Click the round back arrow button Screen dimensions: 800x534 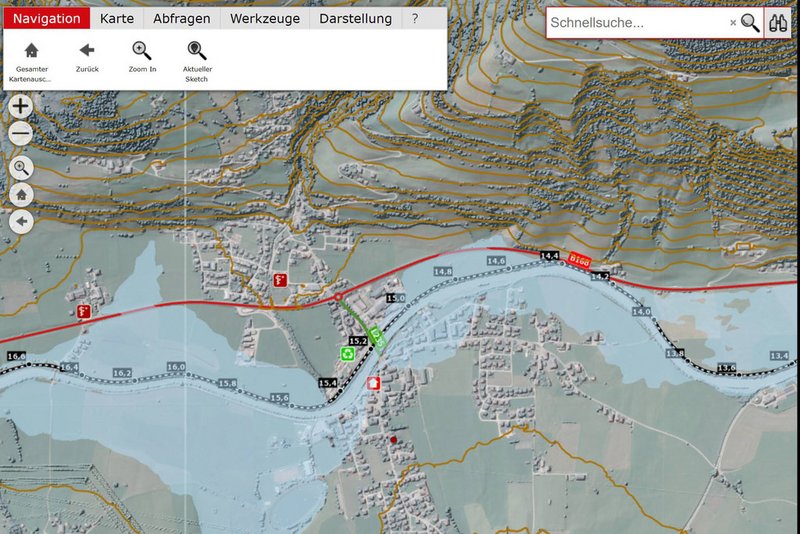[21, 221]
